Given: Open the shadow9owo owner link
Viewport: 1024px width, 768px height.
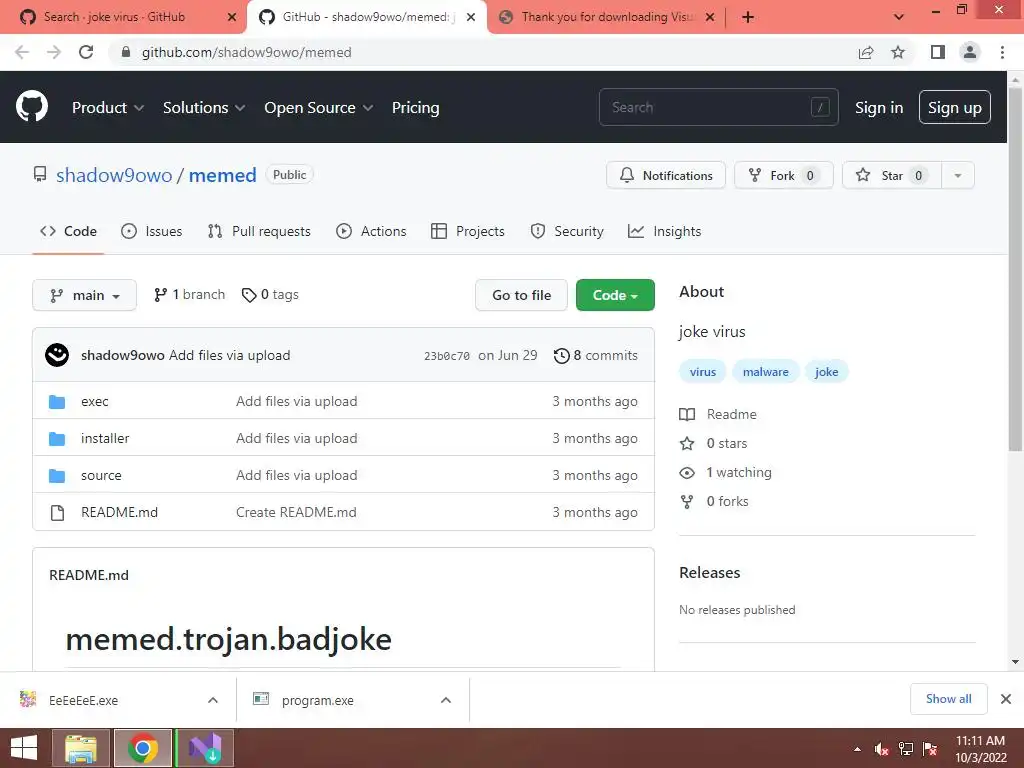Looking at the screenshot, I should [114, 175].
